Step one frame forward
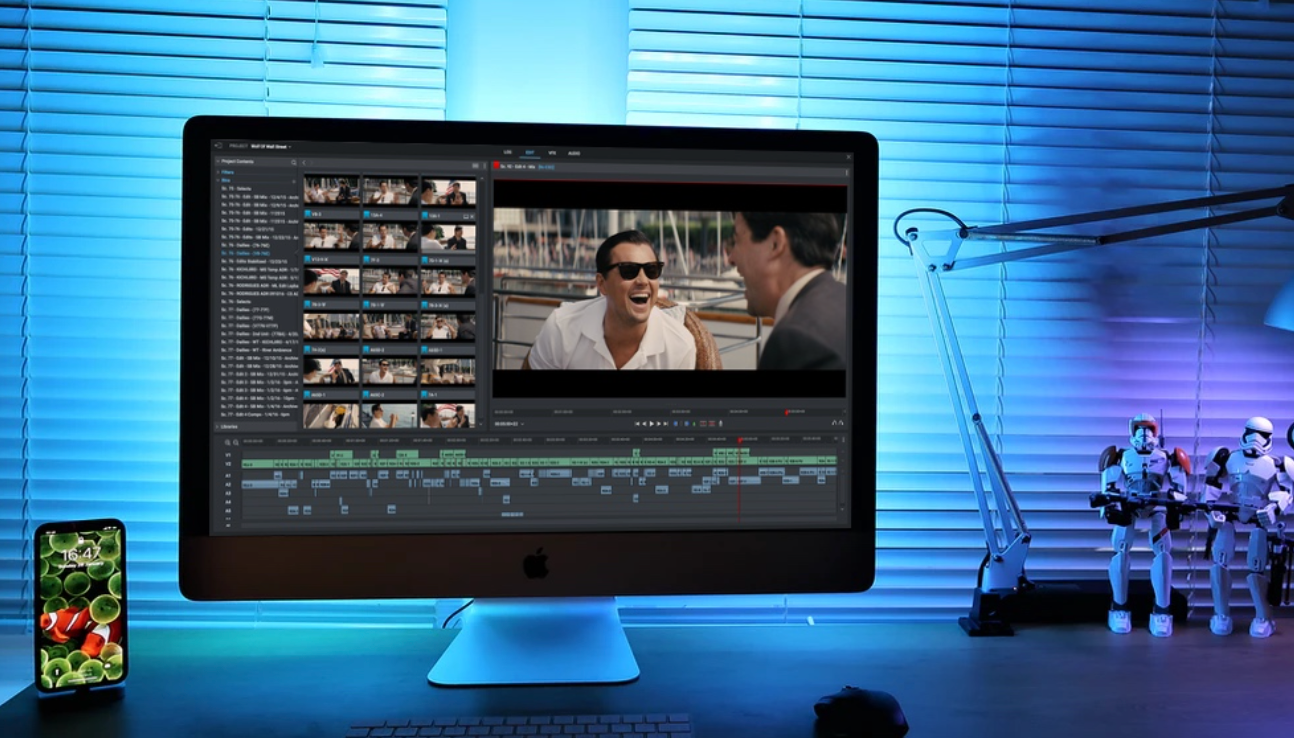 (660, 423)
